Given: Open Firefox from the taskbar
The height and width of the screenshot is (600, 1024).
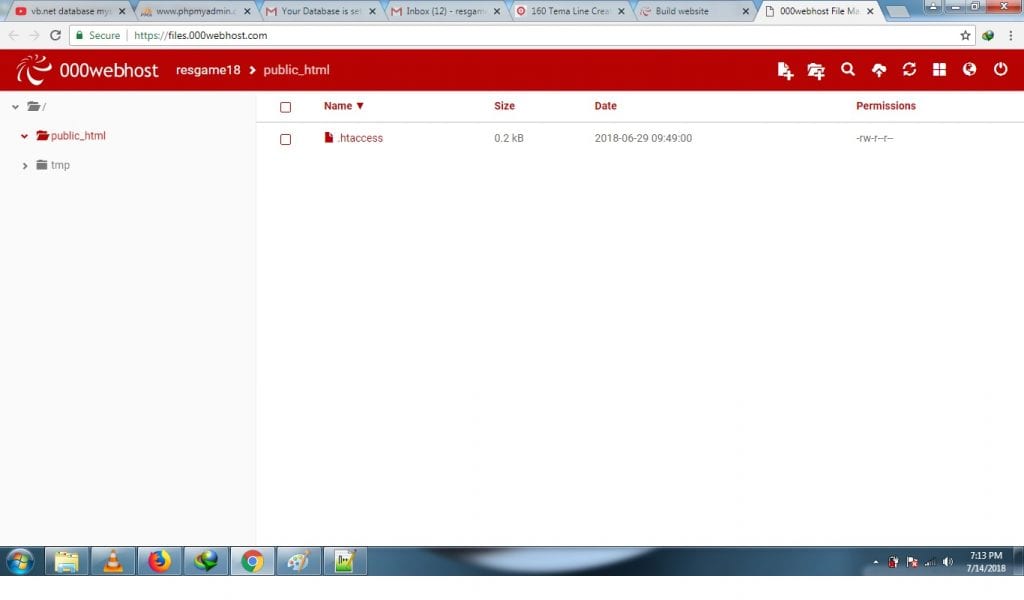Looking at the screenshot, I should (159, 561).
